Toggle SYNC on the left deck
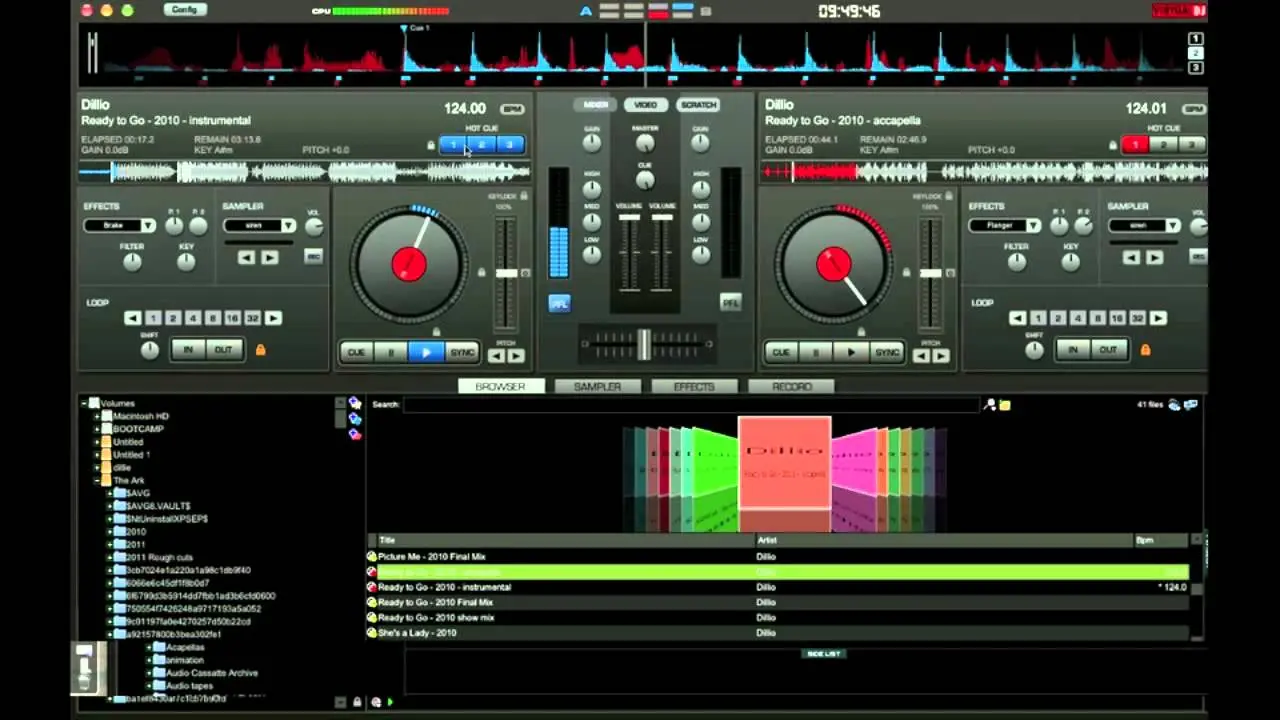 462,352
